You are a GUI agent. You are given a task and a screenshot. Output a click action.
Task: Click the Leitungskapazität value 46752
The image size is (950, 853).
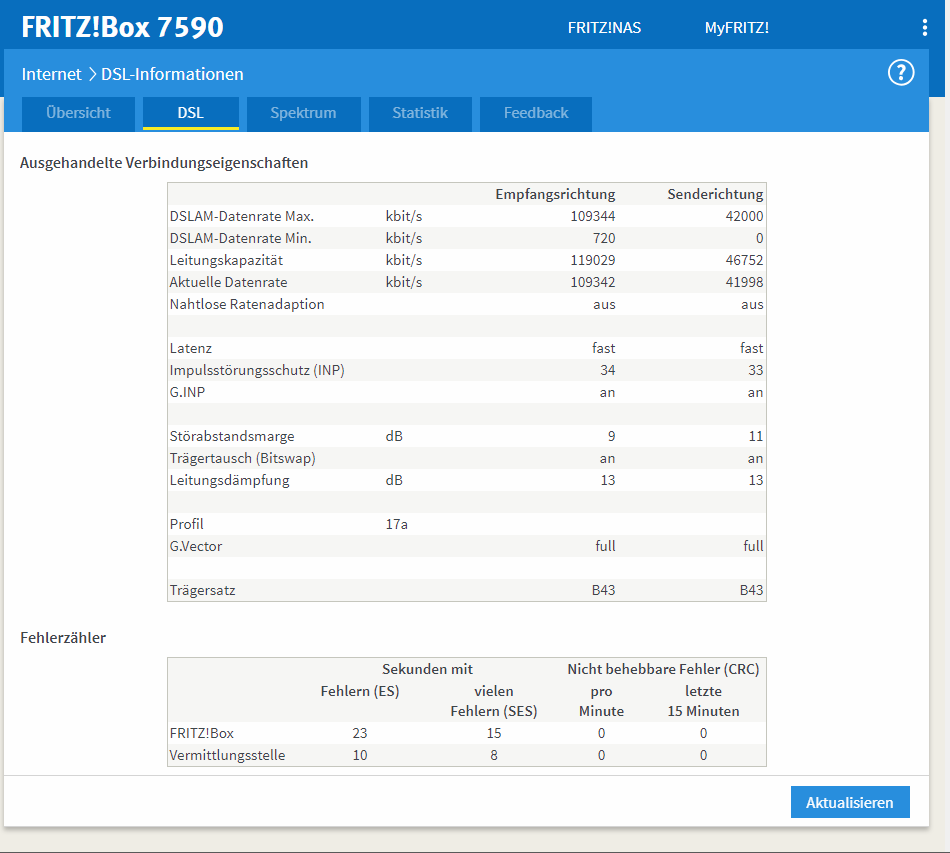744,261
